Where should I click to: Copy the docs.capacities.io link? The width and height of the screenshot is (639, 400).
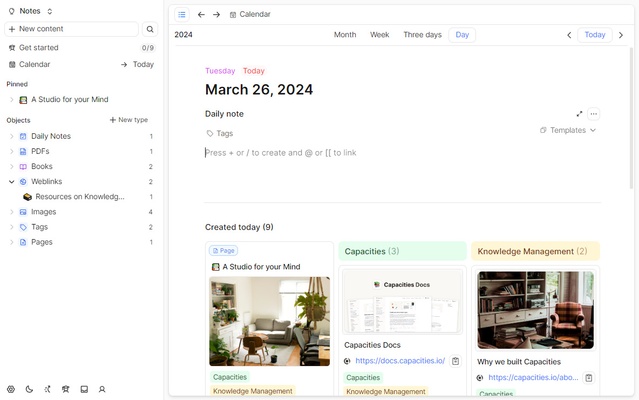click(x=455, y=361)
